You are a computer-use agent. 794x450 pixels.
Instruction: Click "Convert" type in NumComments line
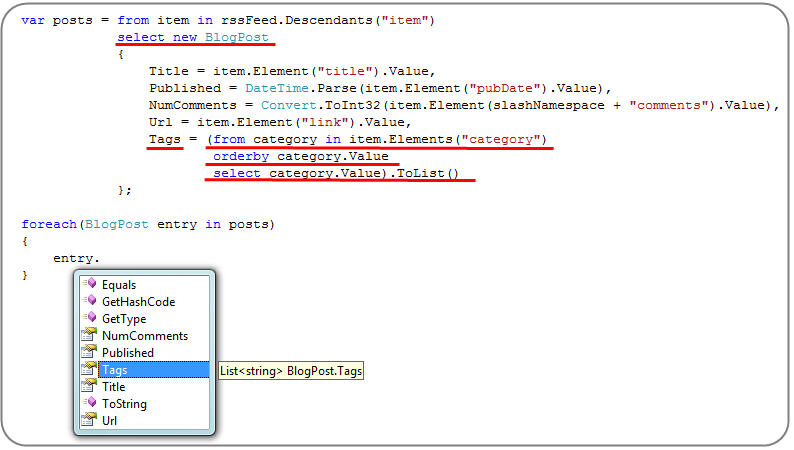coord(289,106)
